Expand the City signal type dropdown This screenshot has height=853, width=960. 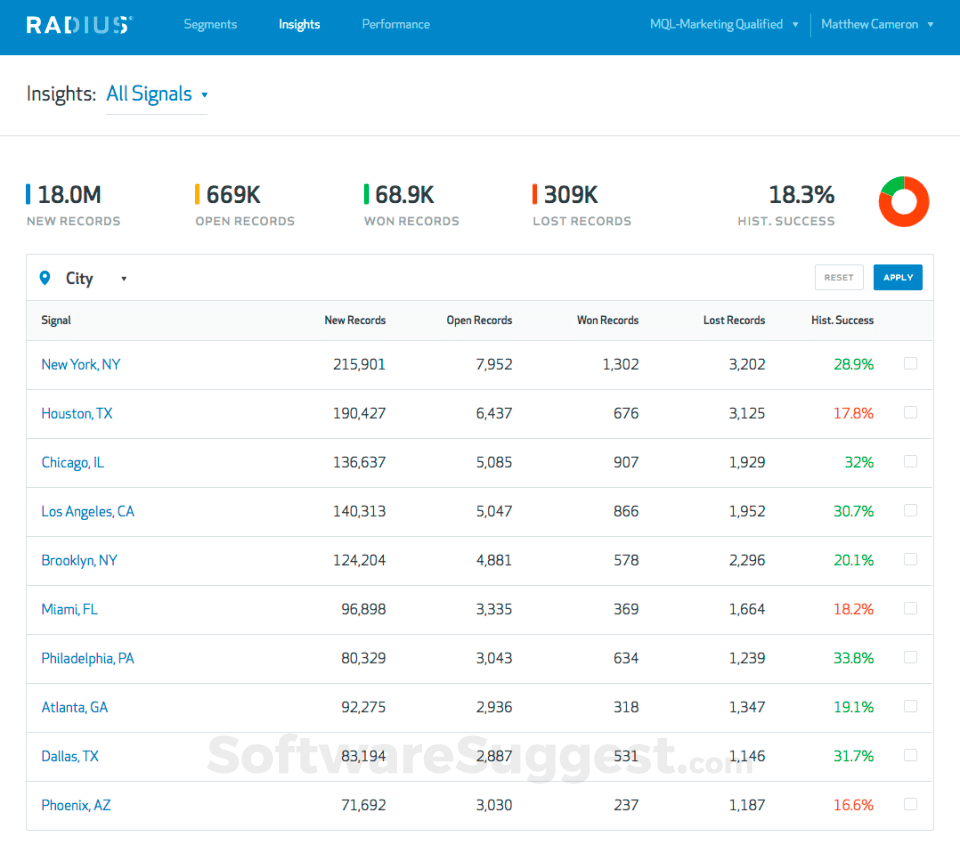pyautogui.click(x=96, y=279)
